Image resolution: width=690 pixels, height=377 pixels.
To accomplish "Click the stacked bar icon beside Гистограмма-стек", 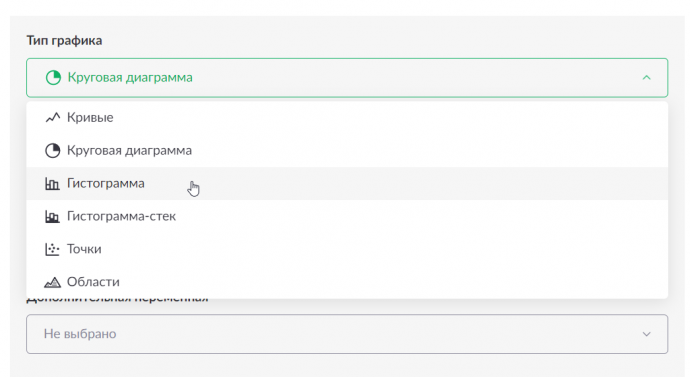I will (52, 216).
